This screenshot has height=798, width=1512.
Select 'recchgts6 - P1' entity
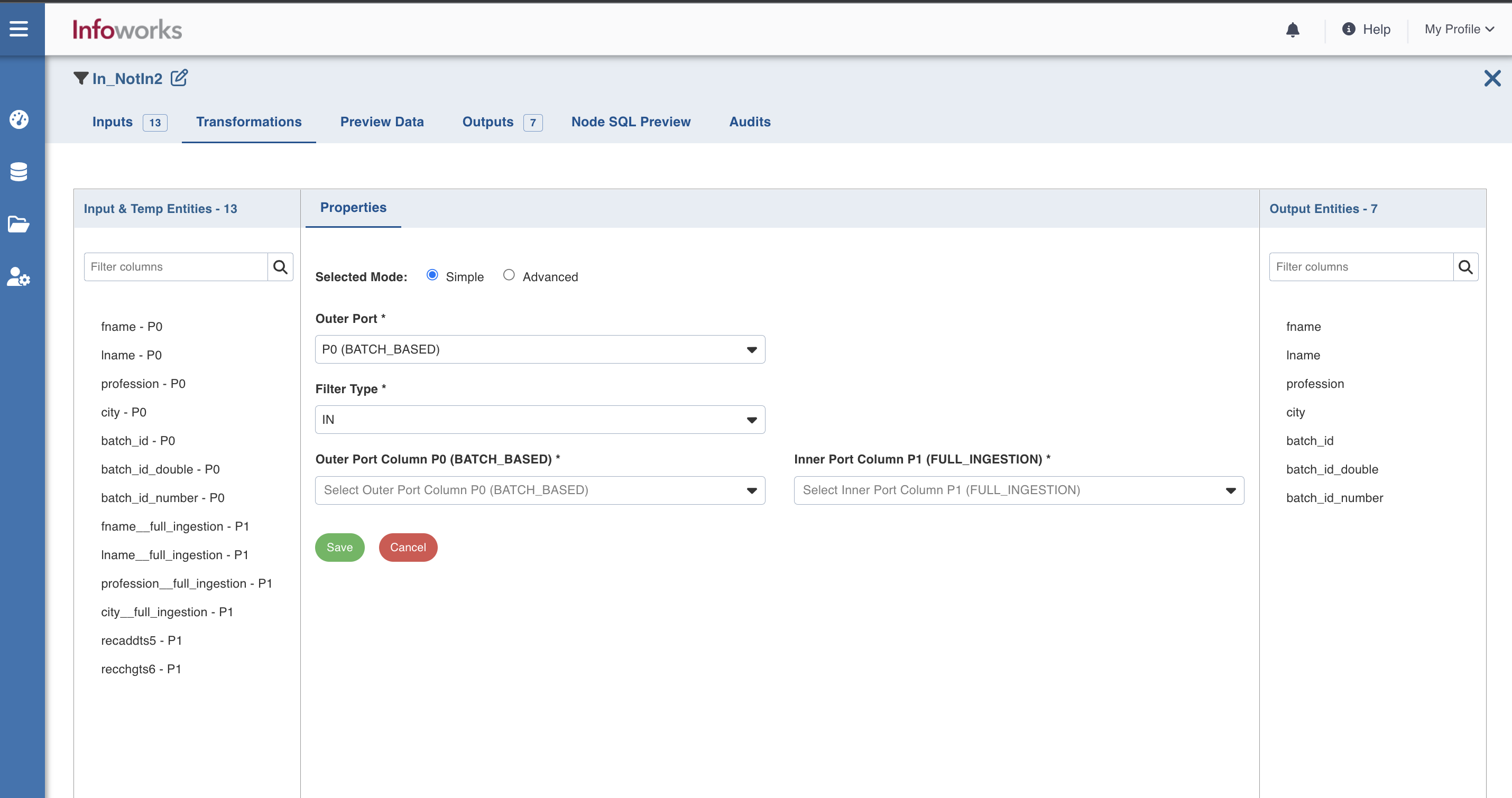[141, 670]
